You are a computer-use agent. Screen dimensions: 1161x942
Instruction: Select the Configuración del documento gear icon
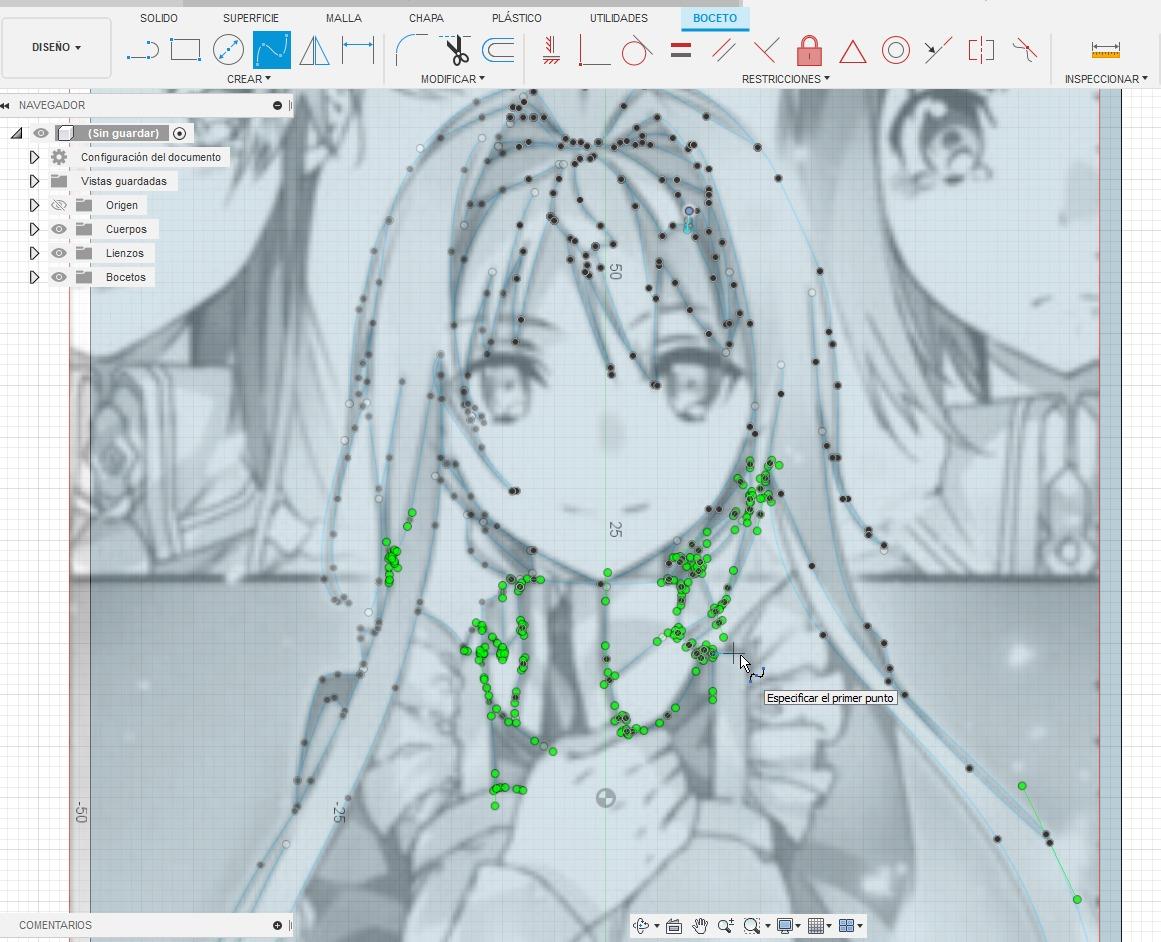[58, 157]
